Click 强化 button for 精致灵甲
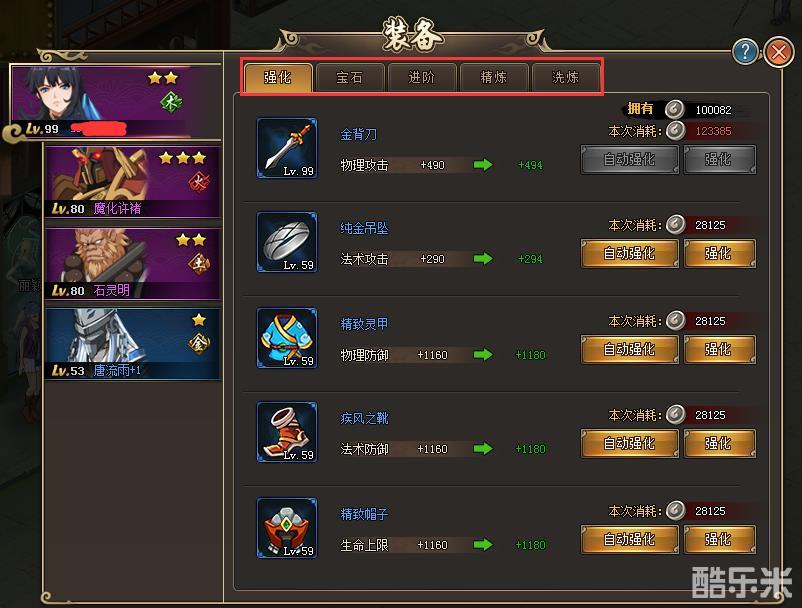 pos(719,350)
